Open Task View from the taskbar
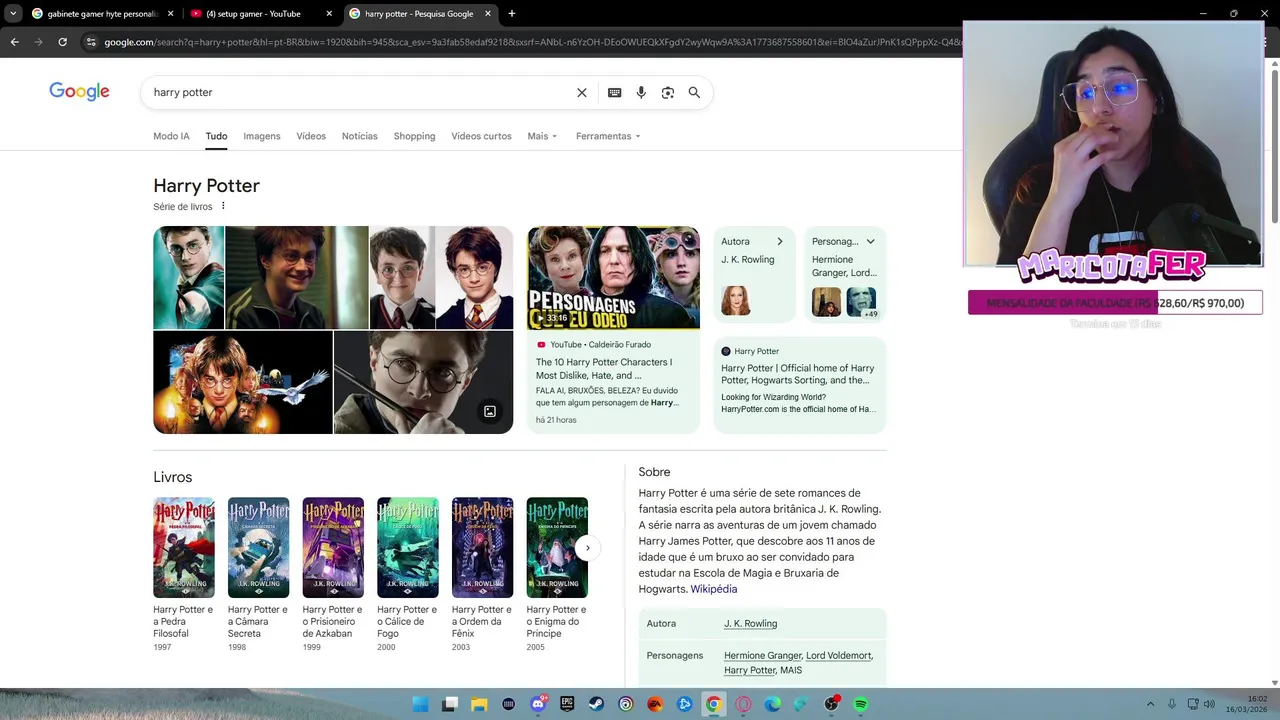1280x720 pixels. tap(450, 704)
